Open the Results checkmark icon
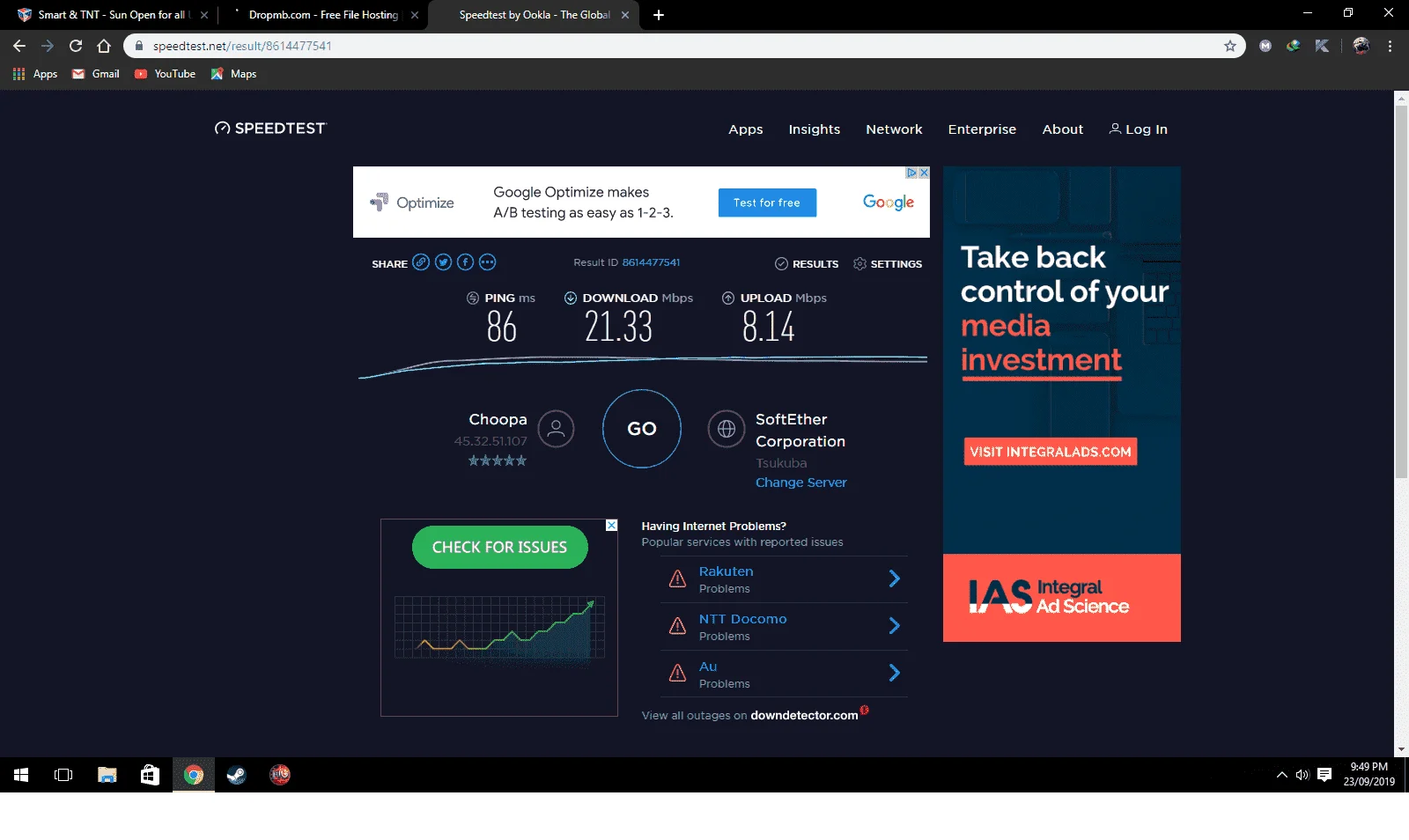Viewport: 1409px width, 840px height. point(781,264)
